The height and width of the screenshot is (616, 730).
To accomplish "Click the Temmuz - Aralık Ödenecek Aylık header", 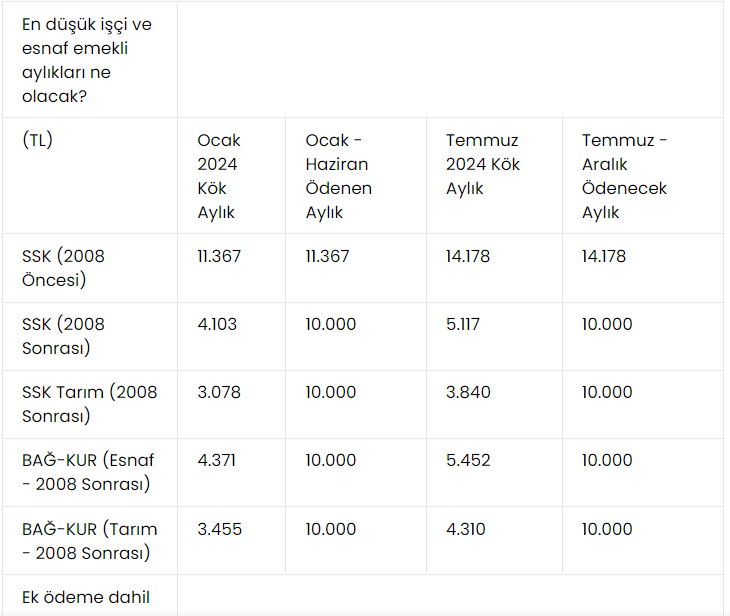I will tap(625, 176).
